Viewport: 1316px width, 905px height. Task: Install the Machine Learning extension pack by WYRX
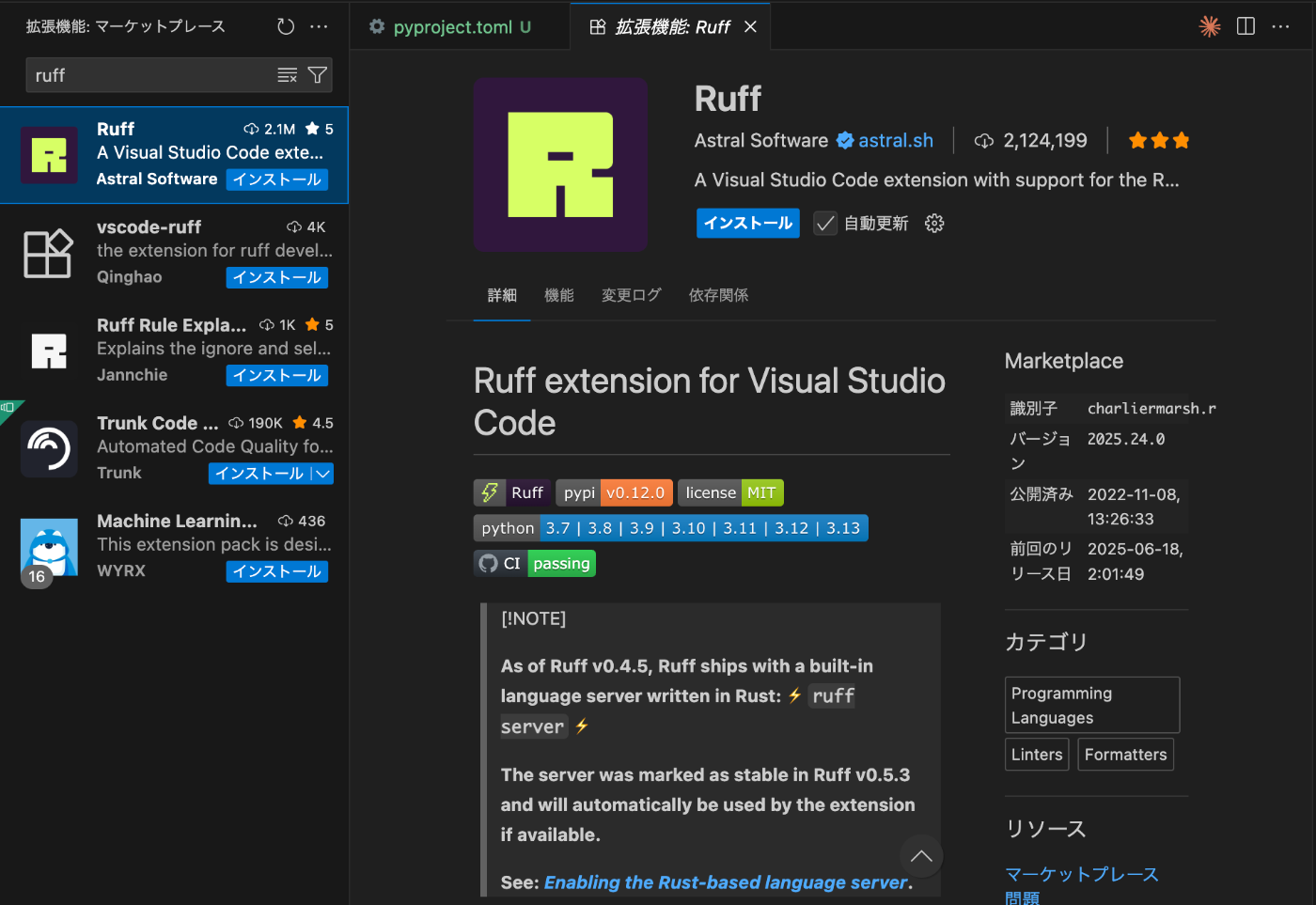(x=277, y=571)
